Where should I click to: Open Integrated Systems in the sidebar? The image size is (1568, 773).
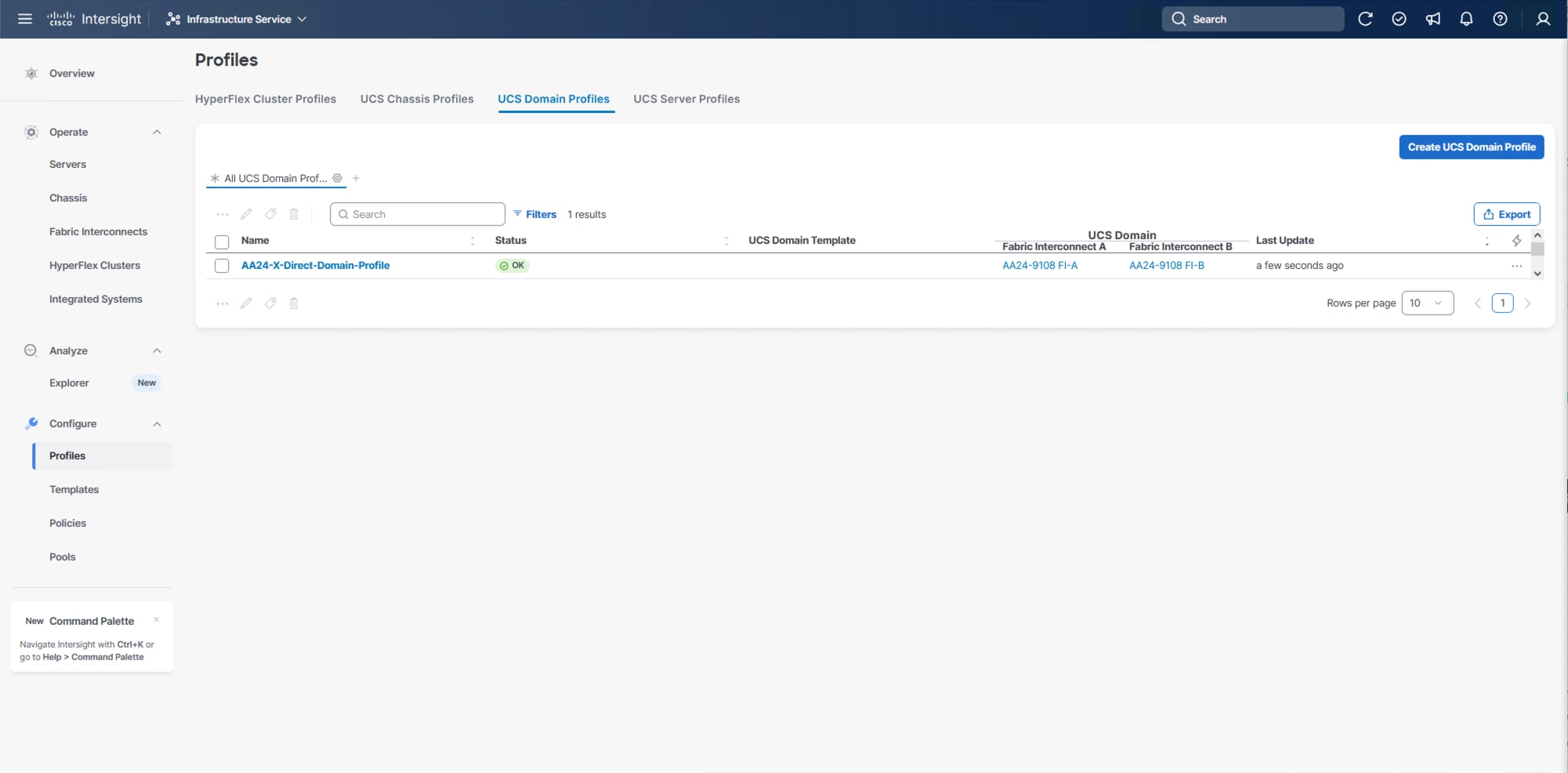[x=96, y=299]
